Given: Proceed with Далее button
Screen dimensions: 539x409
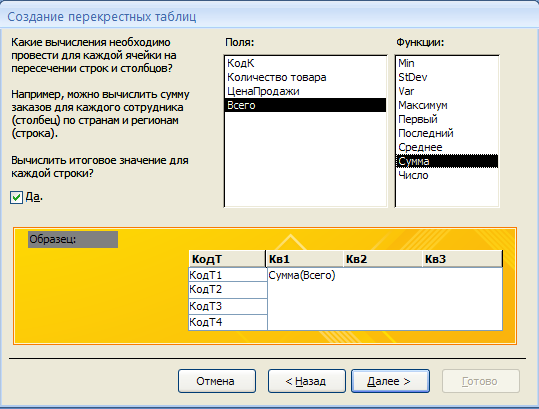Looking at the screenshot, I should pyautogui.click(x=390, y=381).
